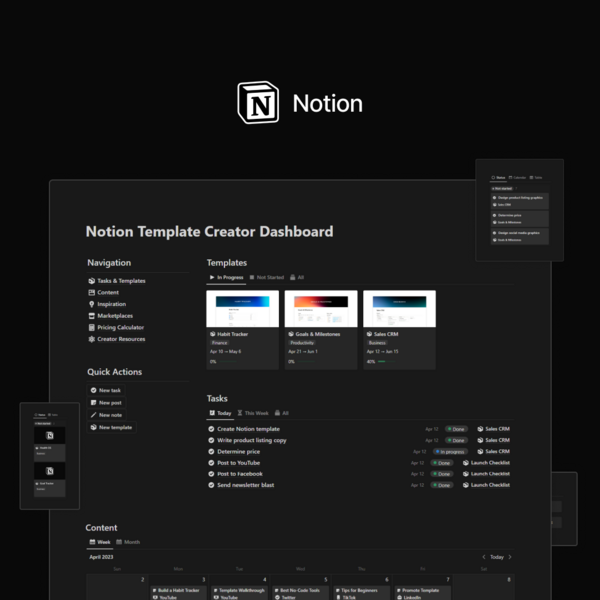Toggle checkmark for Post to YouTube
Viewport: 600px width, 600px height.
(211, 463)
